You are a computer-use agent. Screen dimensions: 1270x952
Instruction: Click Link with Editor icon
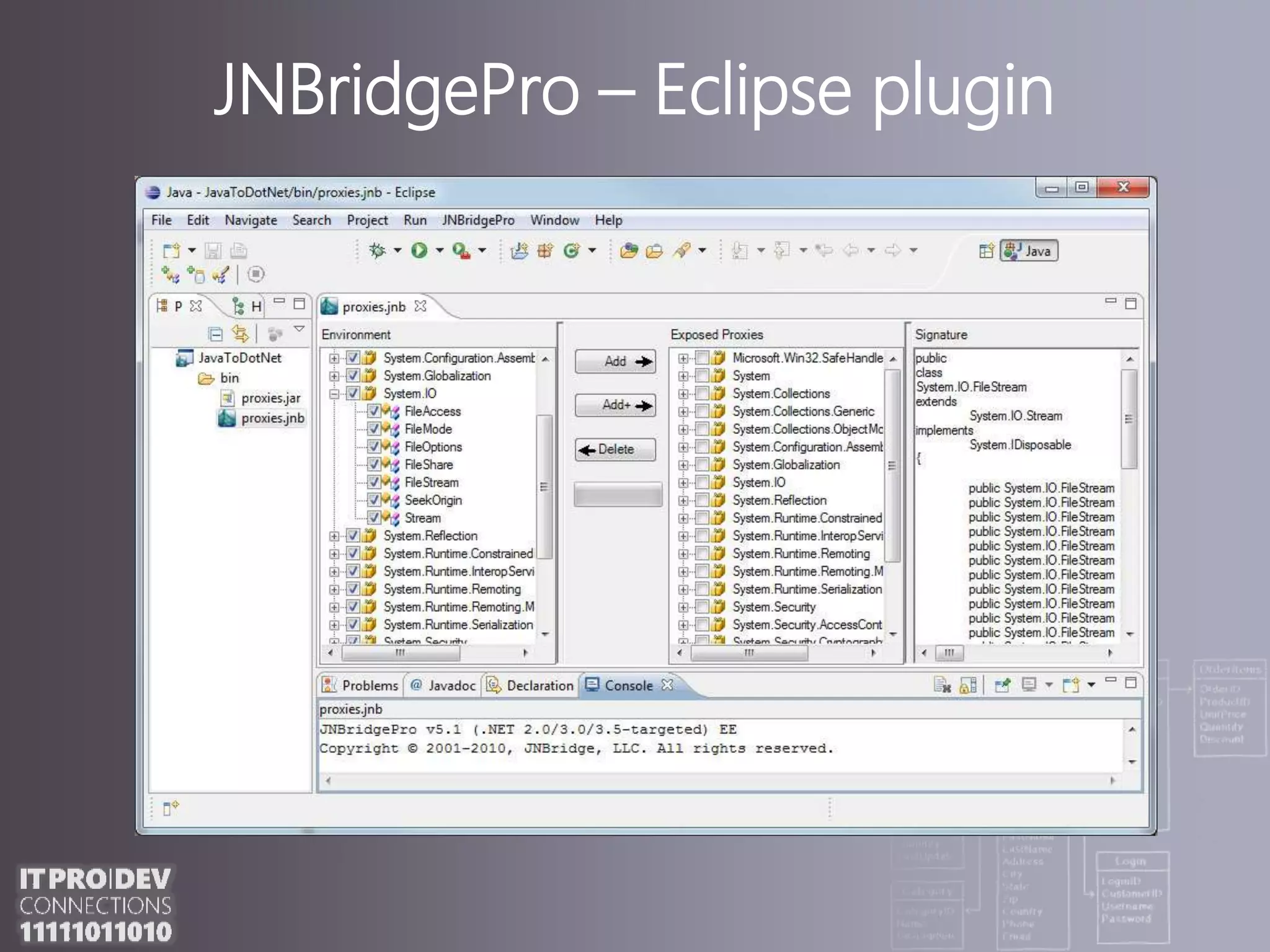[x=240, y=335]
